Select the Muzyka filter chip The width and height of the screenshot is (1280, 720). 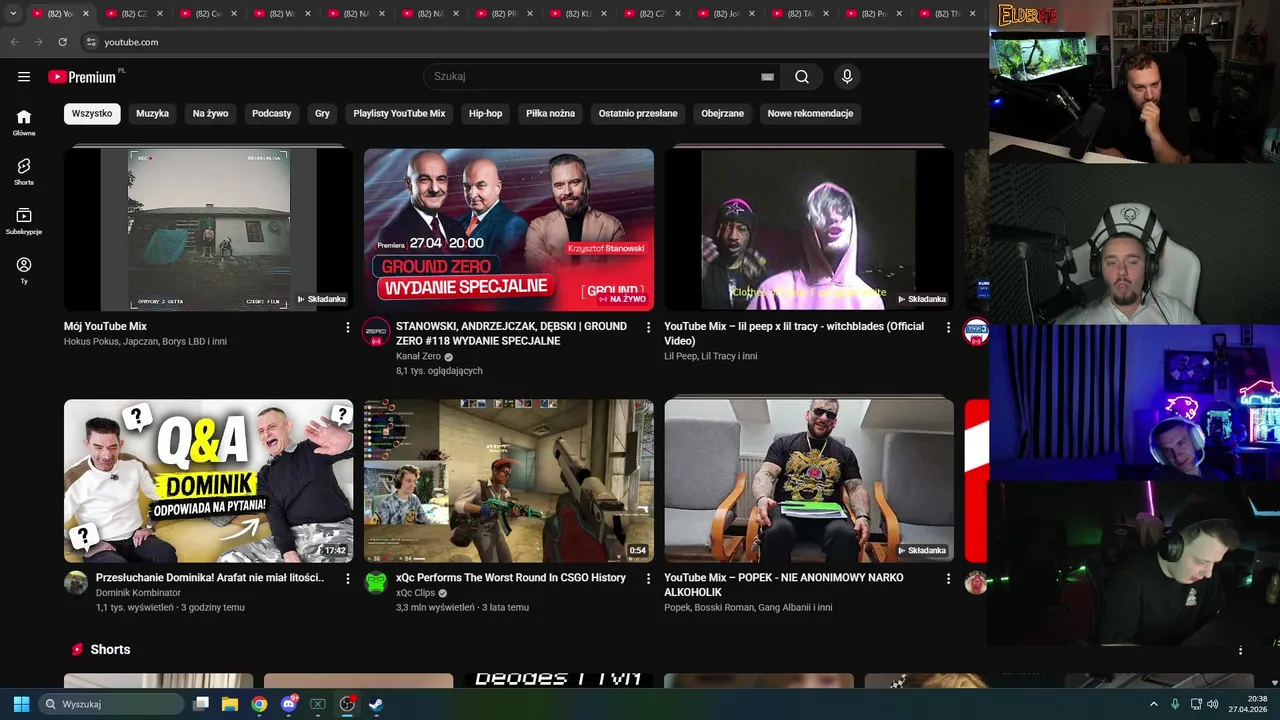point(152,113)
